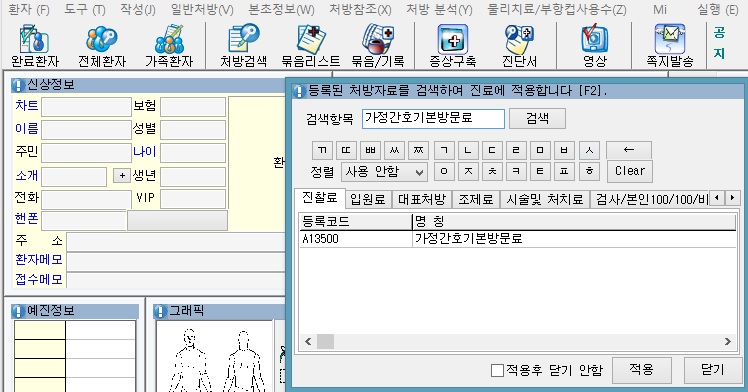
Task: Open the 일반처방(V) menu
Action: tap(202, 9)
